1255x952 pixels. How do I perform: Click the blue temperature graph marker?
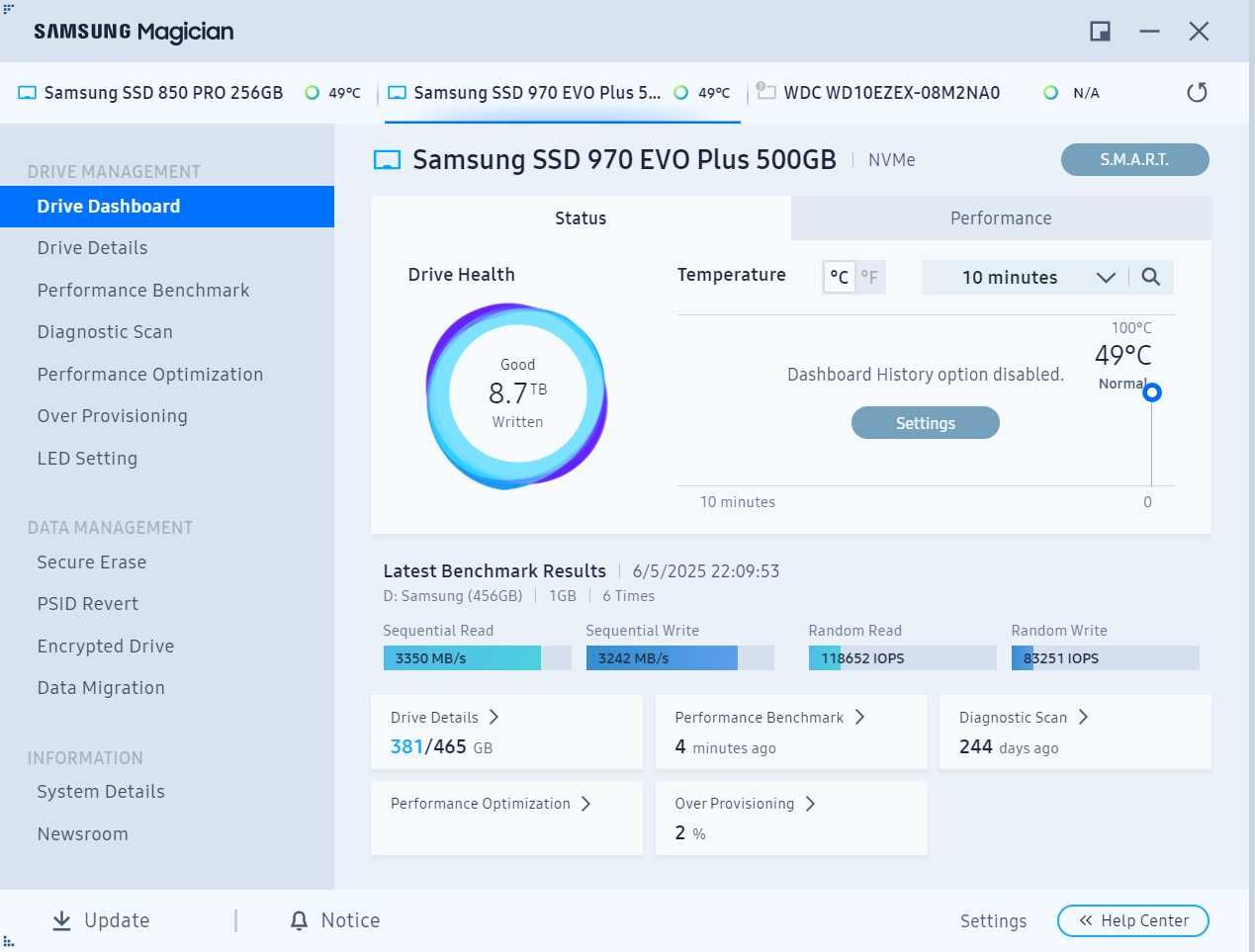coord(1151,392)
